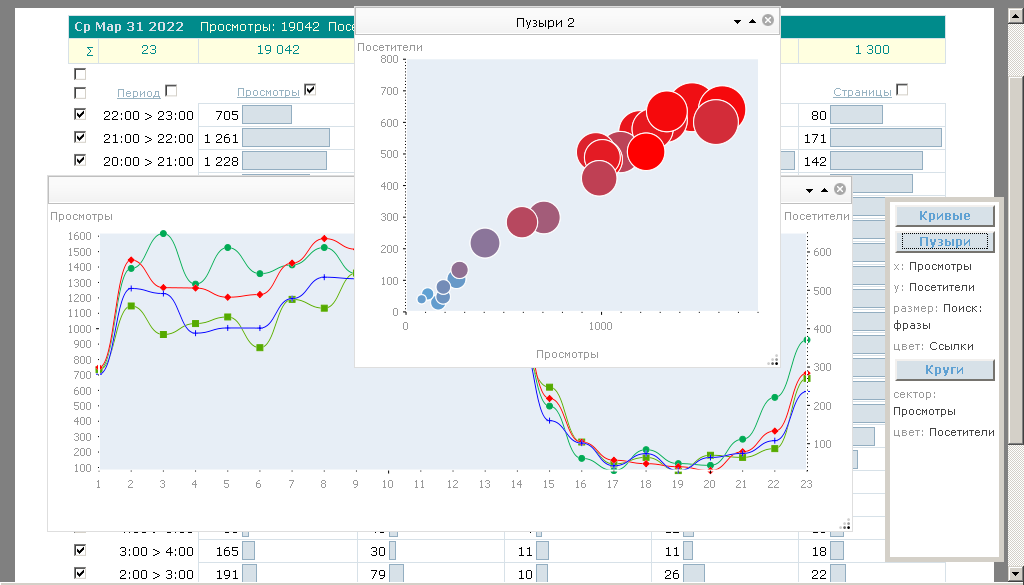The width and height of the screenshot is (1024, 585).
Task: Change the size parameter Поиск: фразы
Action: [x=938, y=316]
